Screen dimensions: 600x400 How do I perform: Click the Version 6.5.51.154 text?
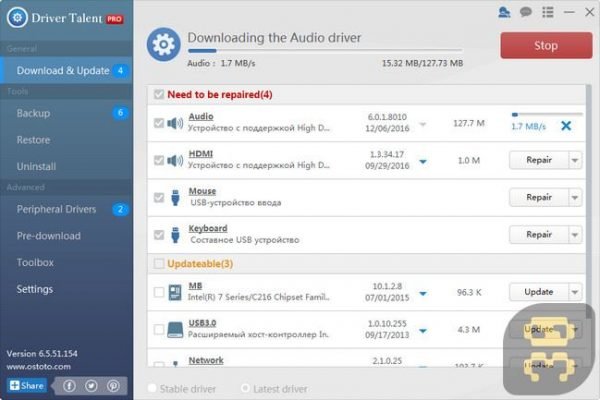coord(42,354)
